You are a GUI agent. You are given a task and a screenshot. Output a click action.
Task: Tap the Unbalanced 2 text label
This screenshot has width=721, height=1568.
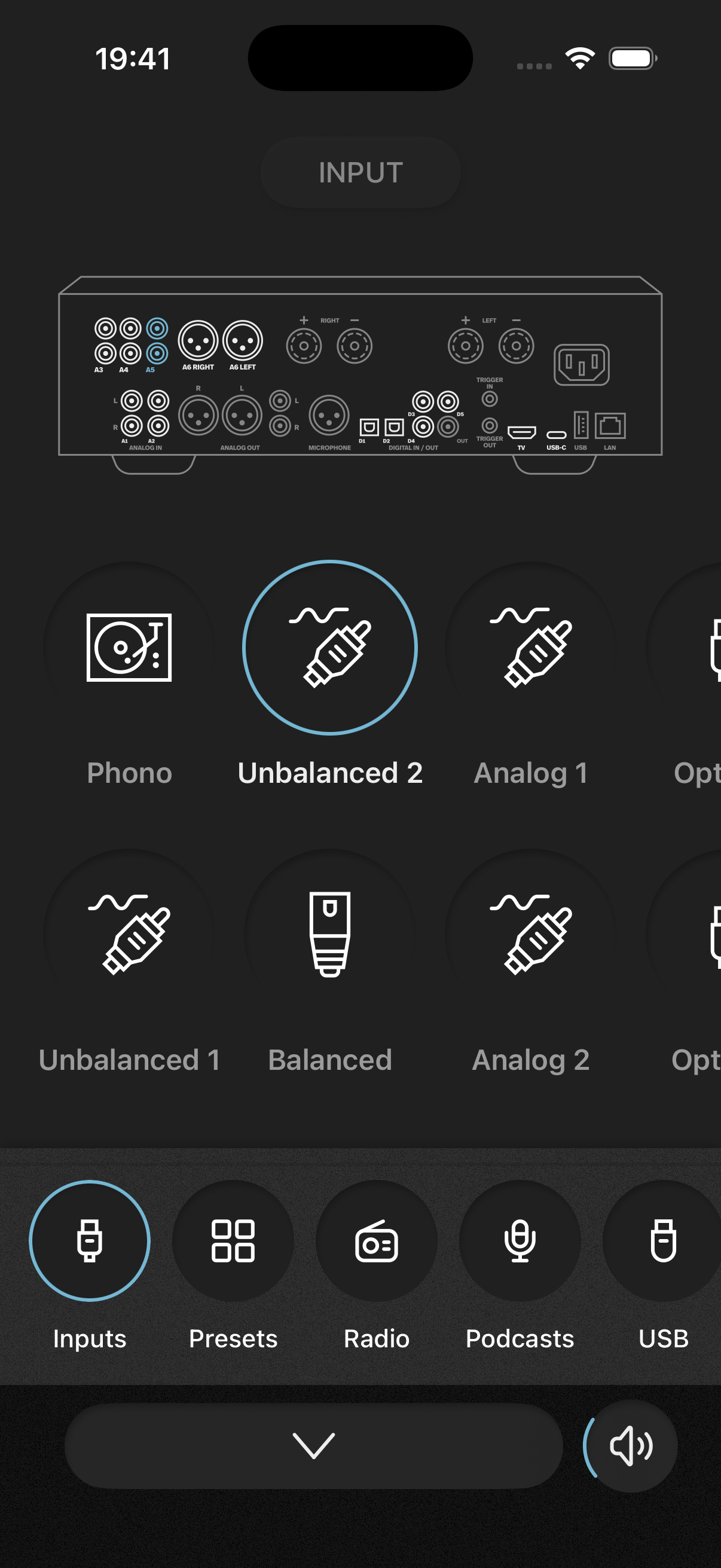(330, 773)
